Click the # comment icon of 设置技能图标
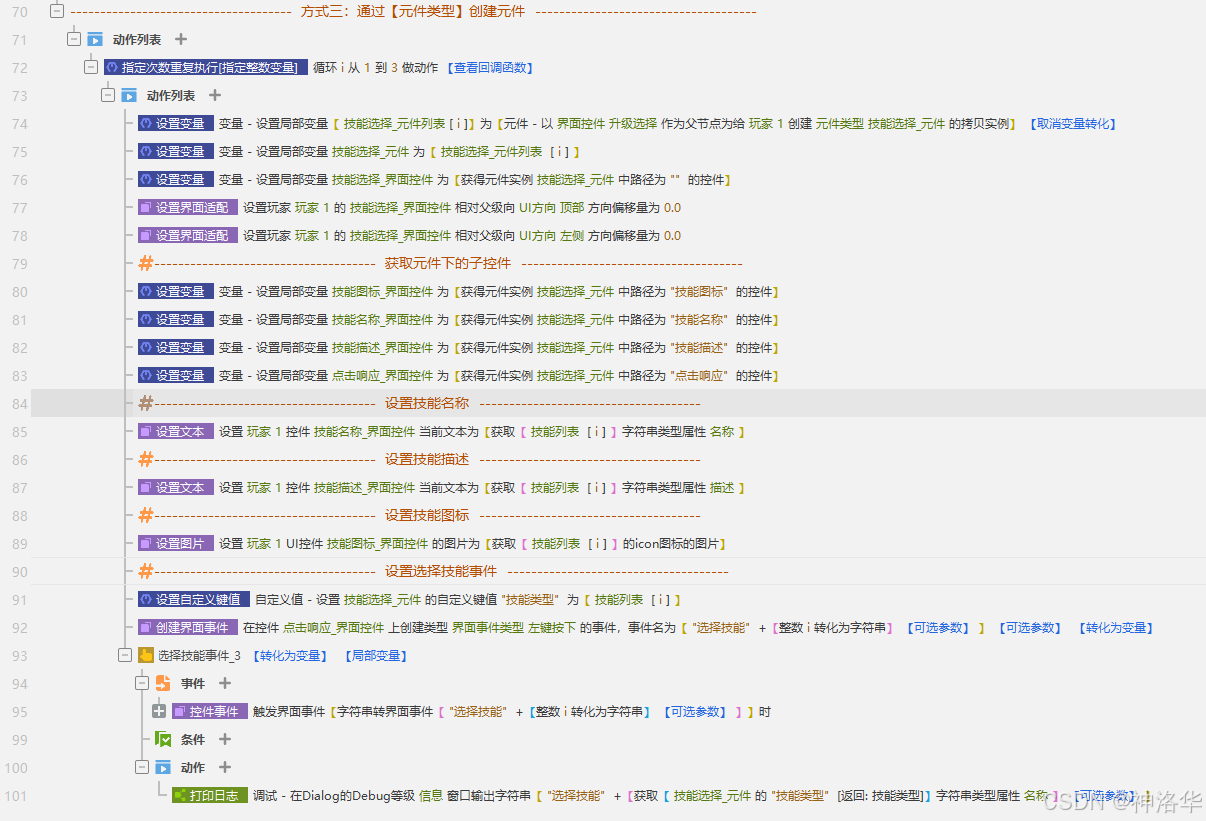 [x=146, y=515]
